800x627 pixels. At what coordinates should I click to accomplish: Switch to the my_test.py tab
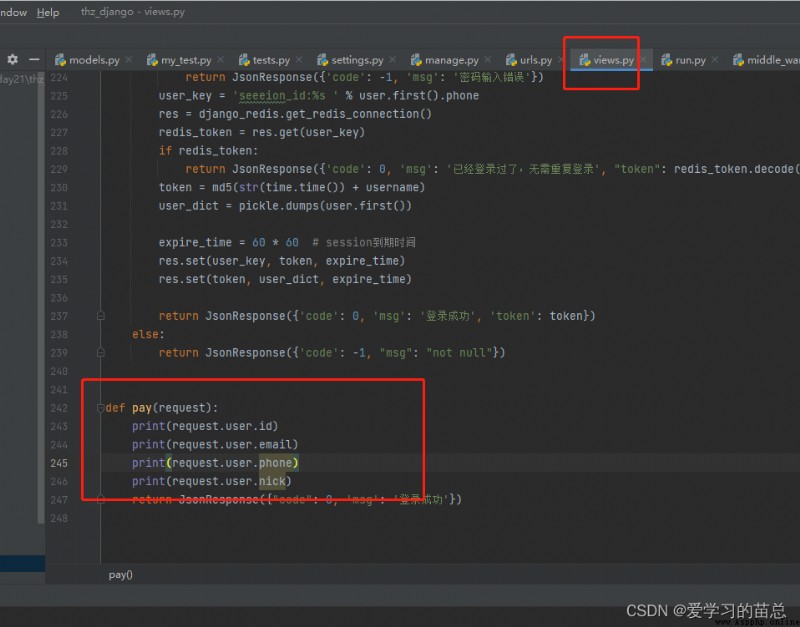point(186,60)
